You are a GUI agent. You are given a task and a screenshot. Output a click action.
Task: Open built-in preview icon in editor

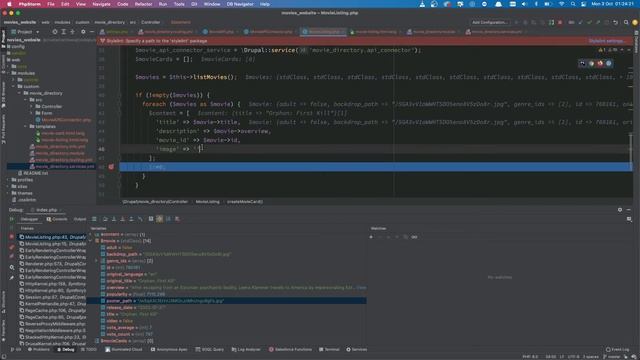(582, 63)
